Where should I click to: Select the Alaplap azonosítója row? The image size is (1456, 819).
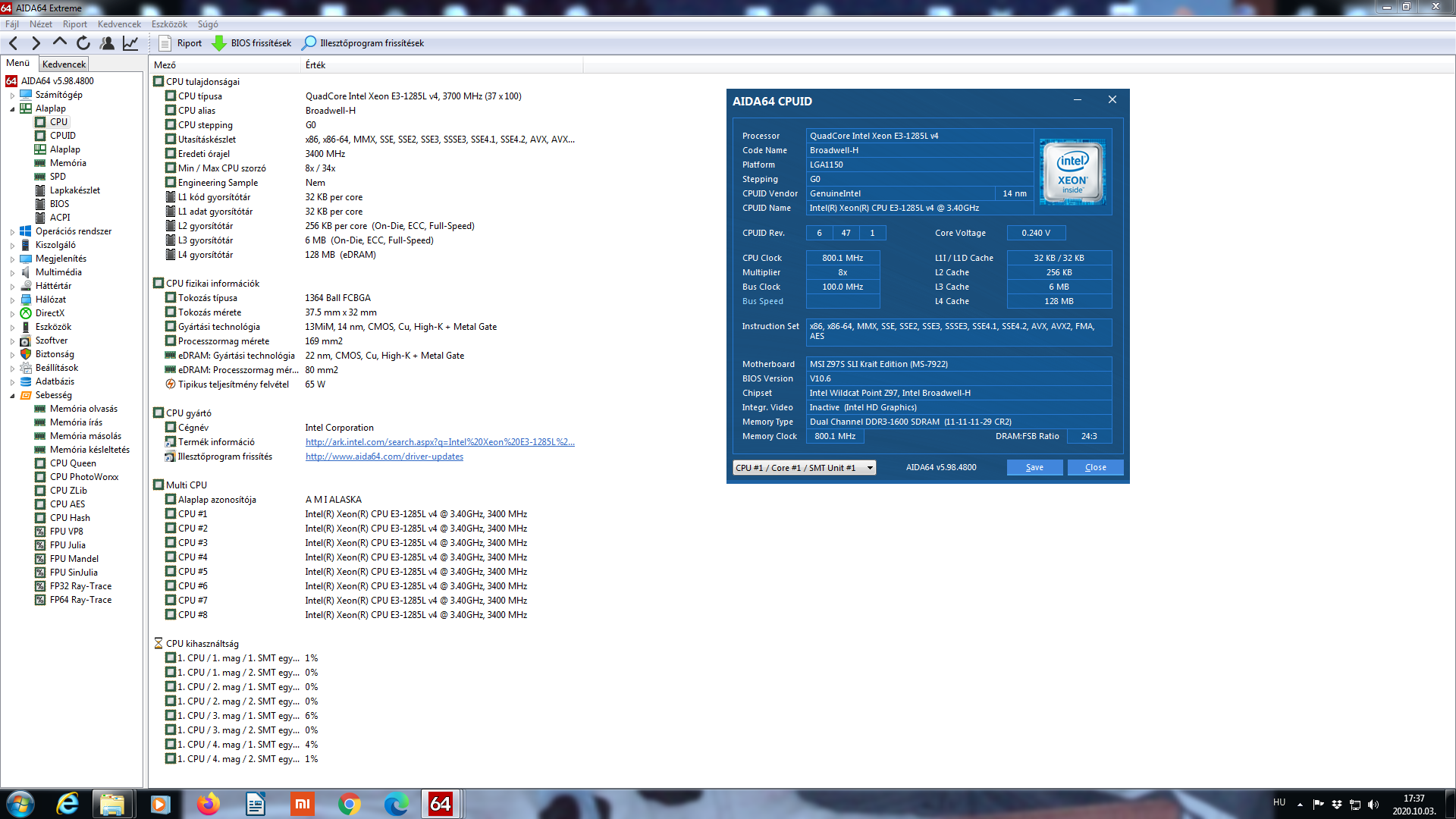pyautogui.click(x=365, y=500)
